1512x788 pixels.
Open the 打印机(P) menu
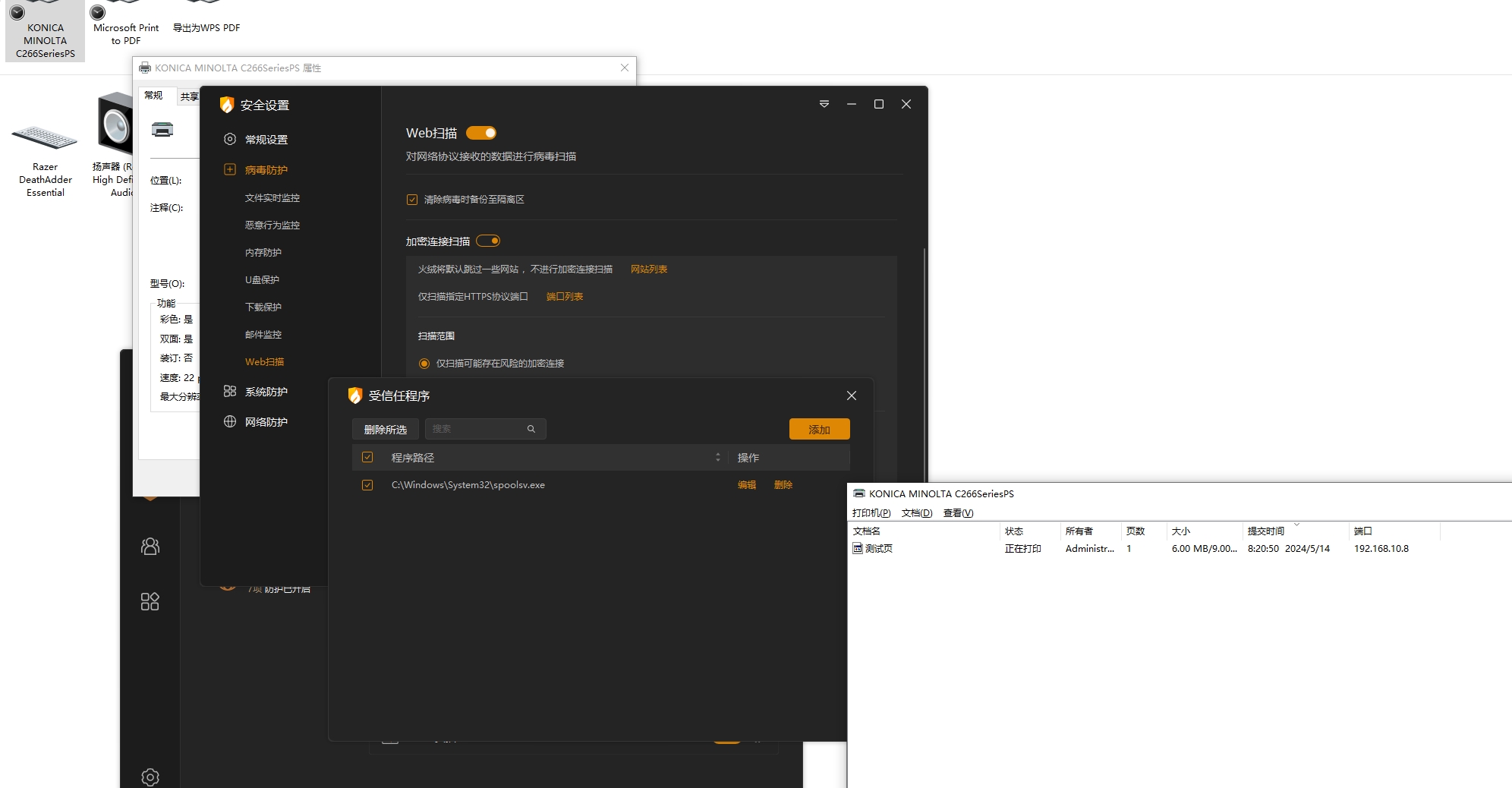(871, 513)
